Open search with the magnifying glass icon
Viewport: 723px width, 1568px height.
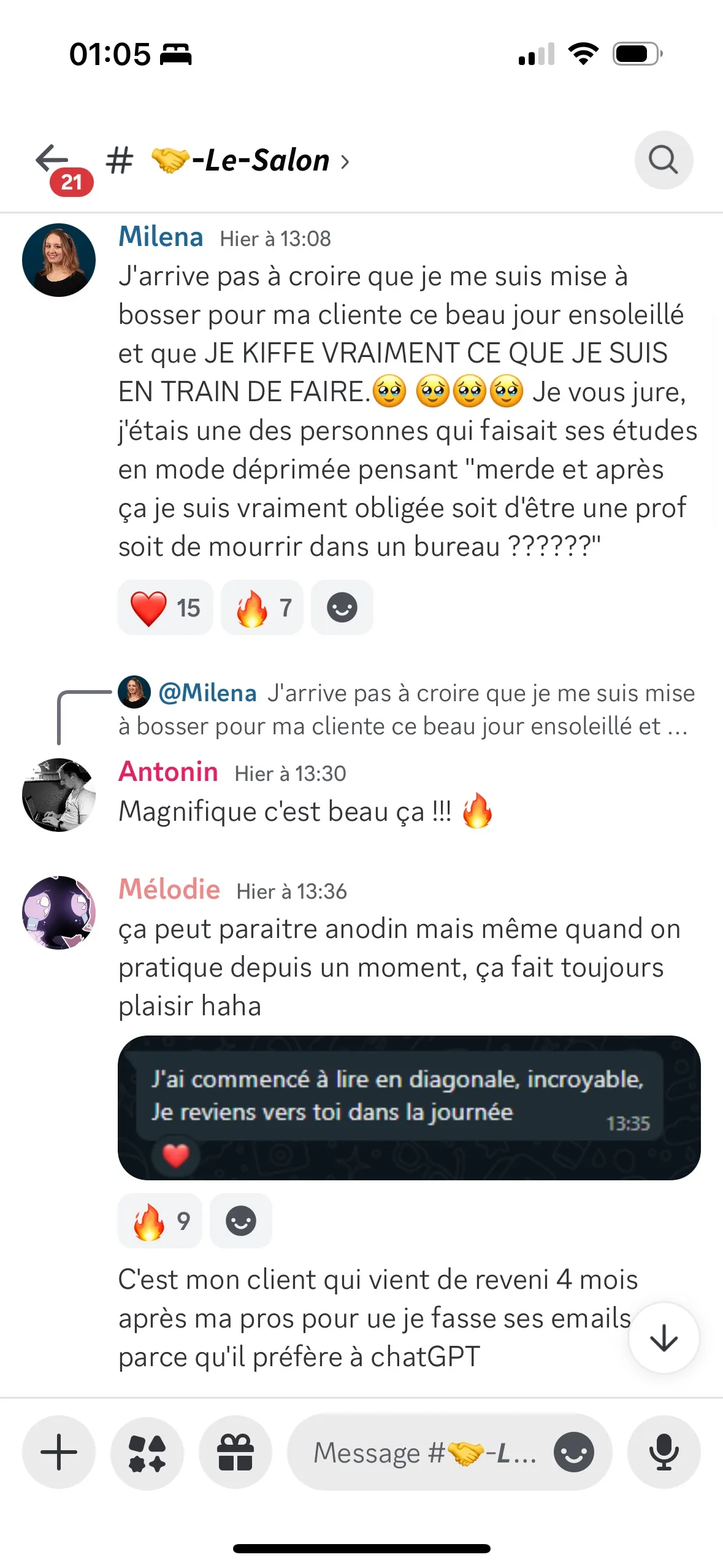(x=664, y=160)
